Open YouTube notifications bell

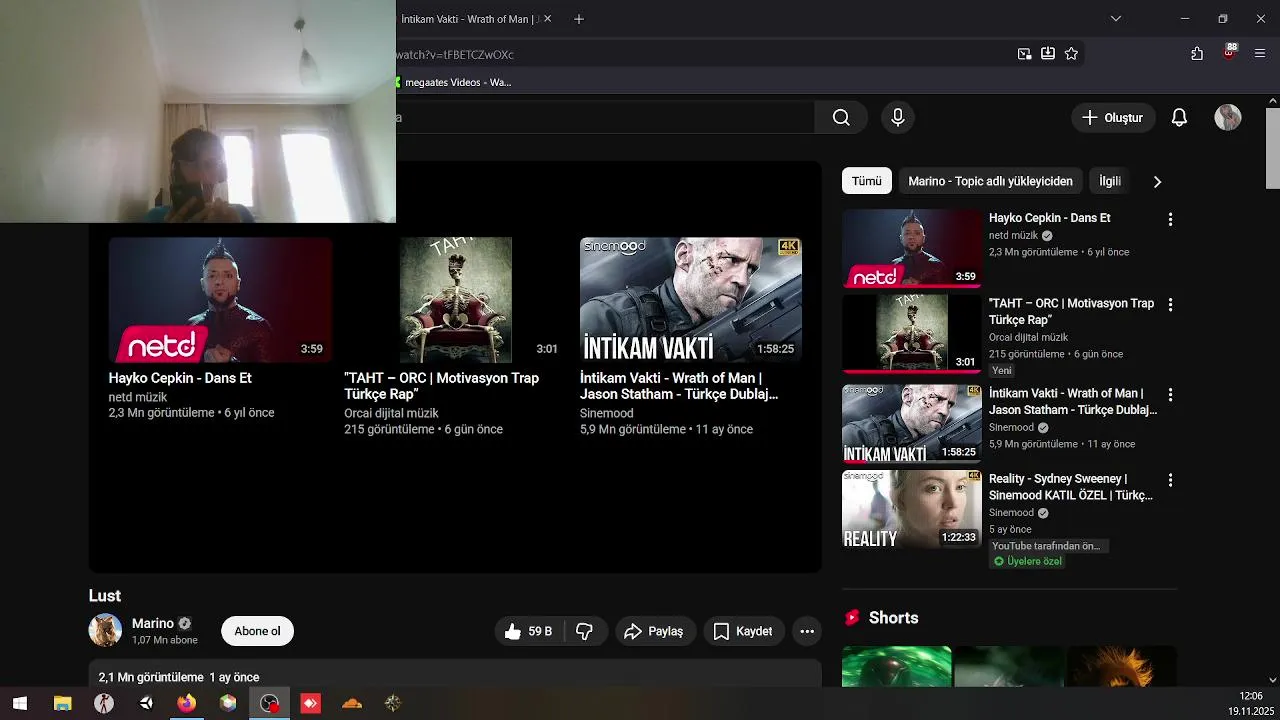1179,118
